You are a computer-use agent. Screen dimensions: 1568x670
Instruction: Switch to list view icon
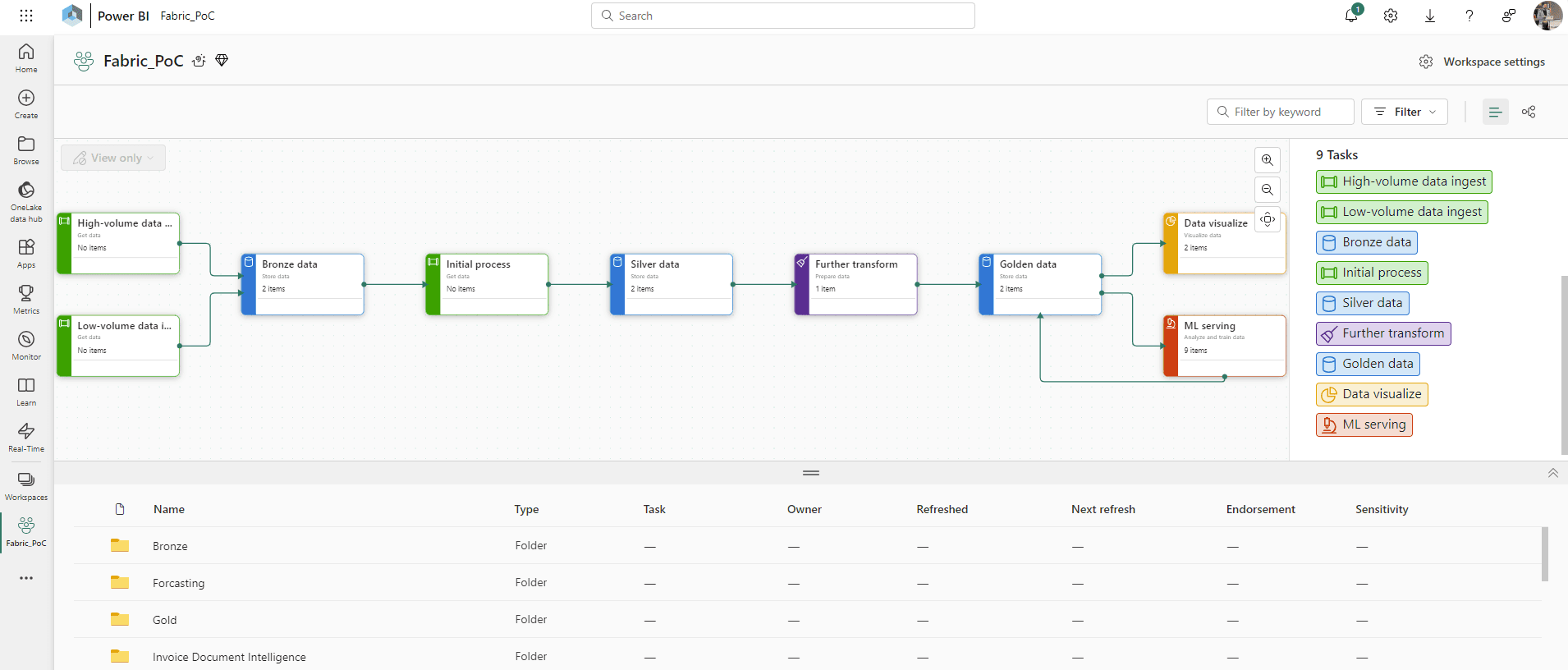click(1496, 112)
